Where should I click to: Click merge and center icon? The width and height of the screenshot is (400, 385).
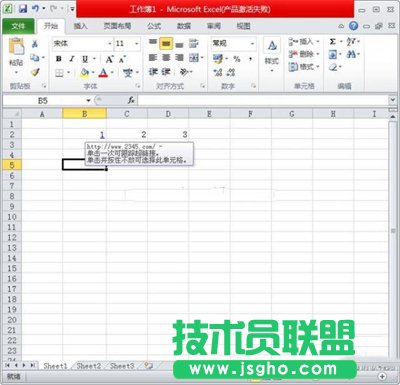[x=194, y=58]
